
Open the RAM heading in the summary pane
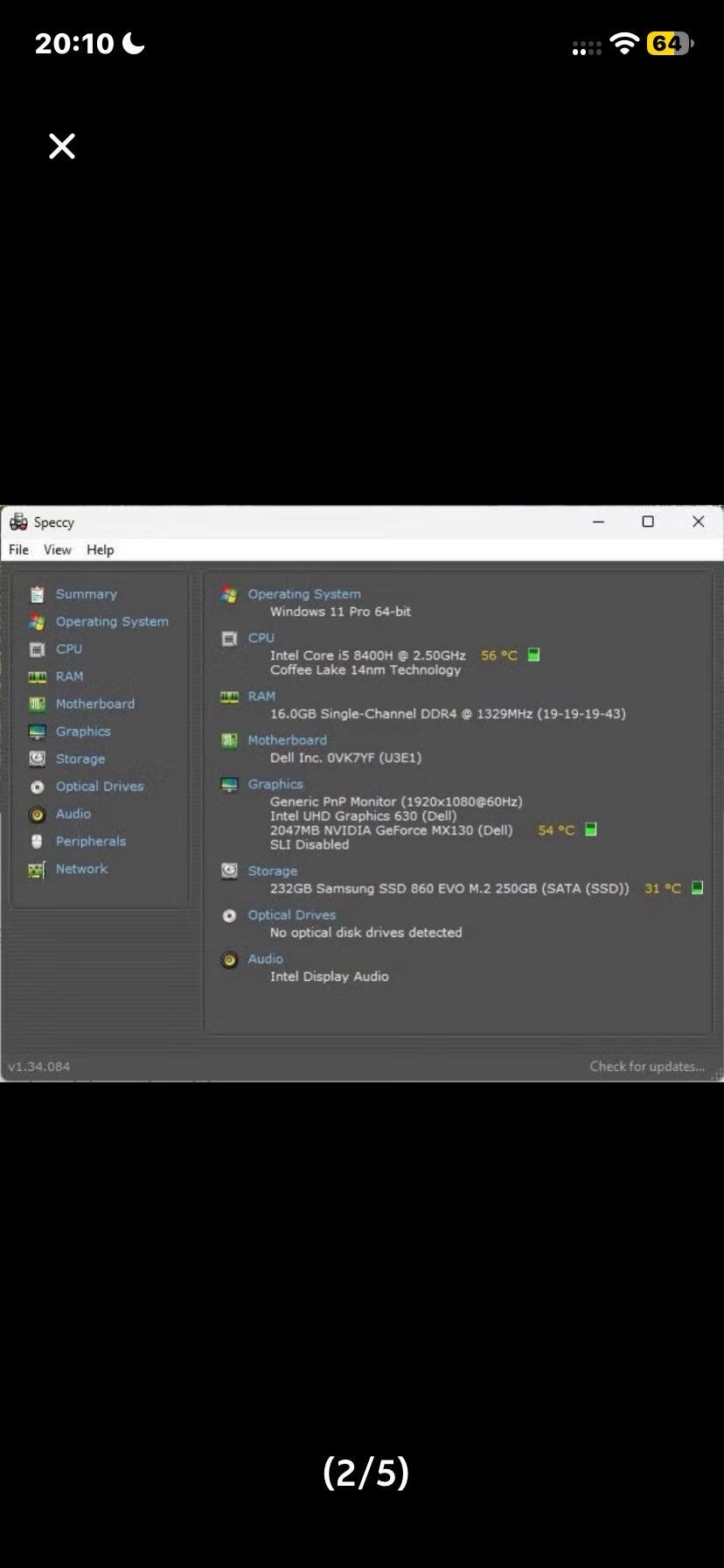click(261, 696)
